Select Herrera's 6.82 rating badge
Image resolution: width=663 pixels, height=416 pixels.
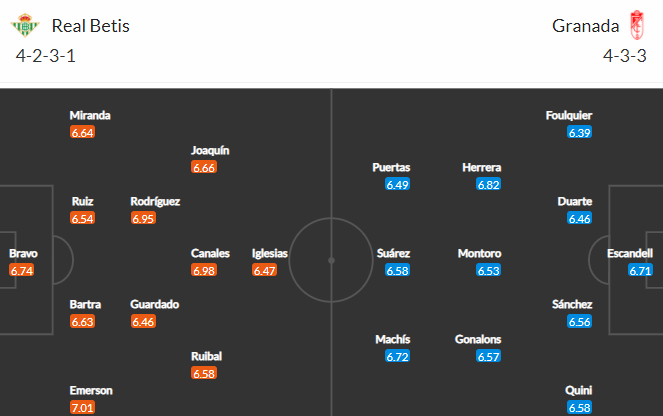[x=488, y=184]
